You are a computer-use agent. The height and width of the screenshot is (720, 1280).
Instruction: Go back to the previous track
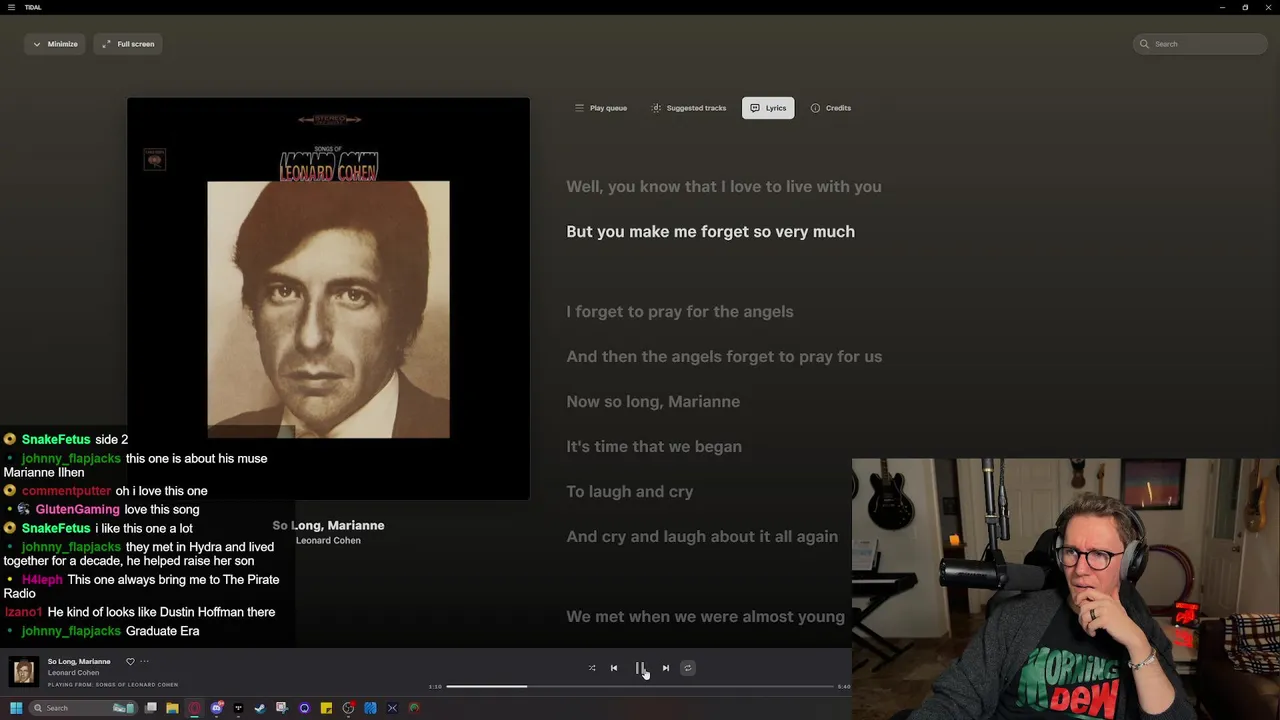point(614,668)
